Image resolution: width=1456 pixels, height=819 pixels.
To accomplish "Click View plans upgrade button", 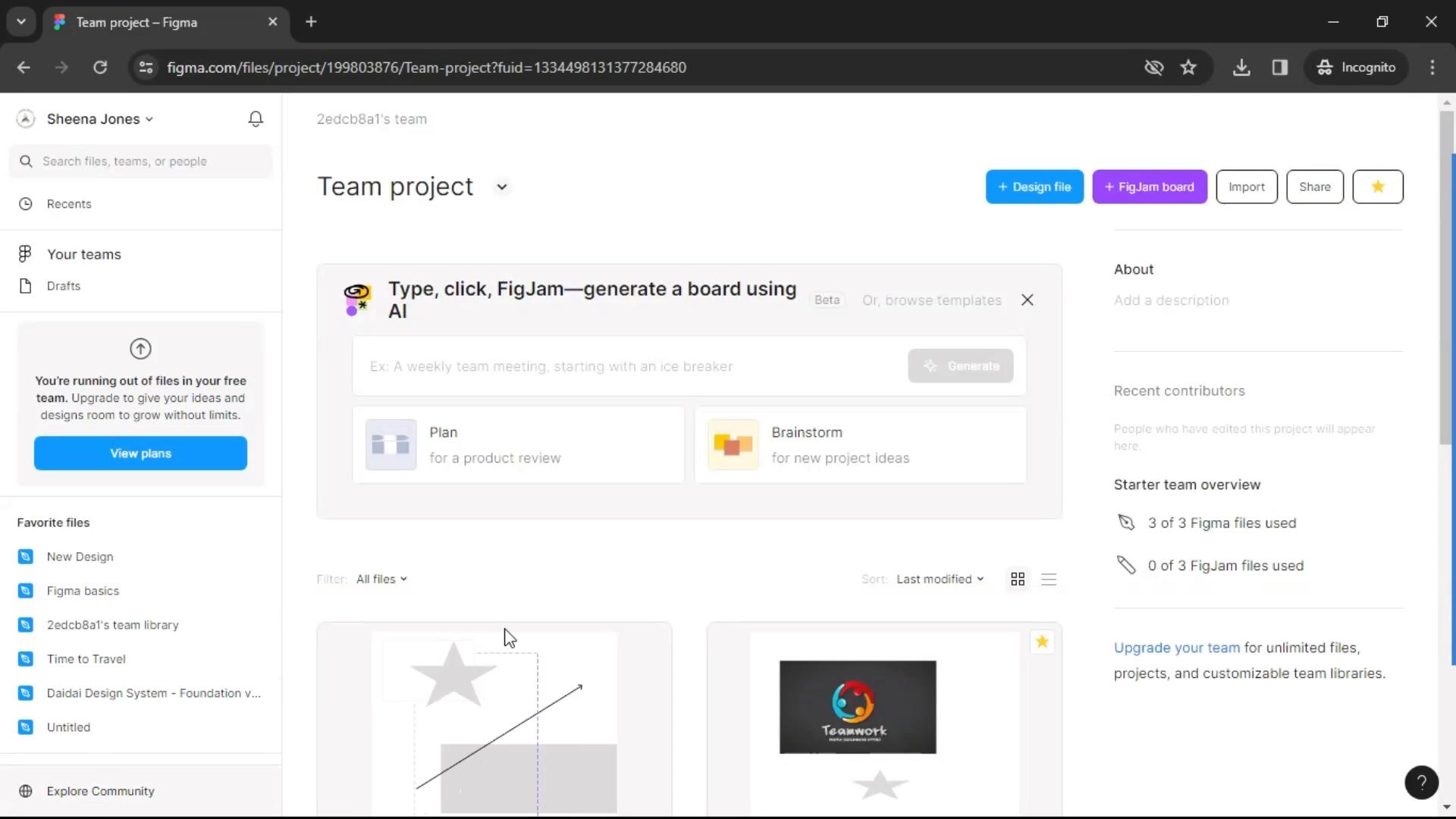I will [x=140, y=452].
